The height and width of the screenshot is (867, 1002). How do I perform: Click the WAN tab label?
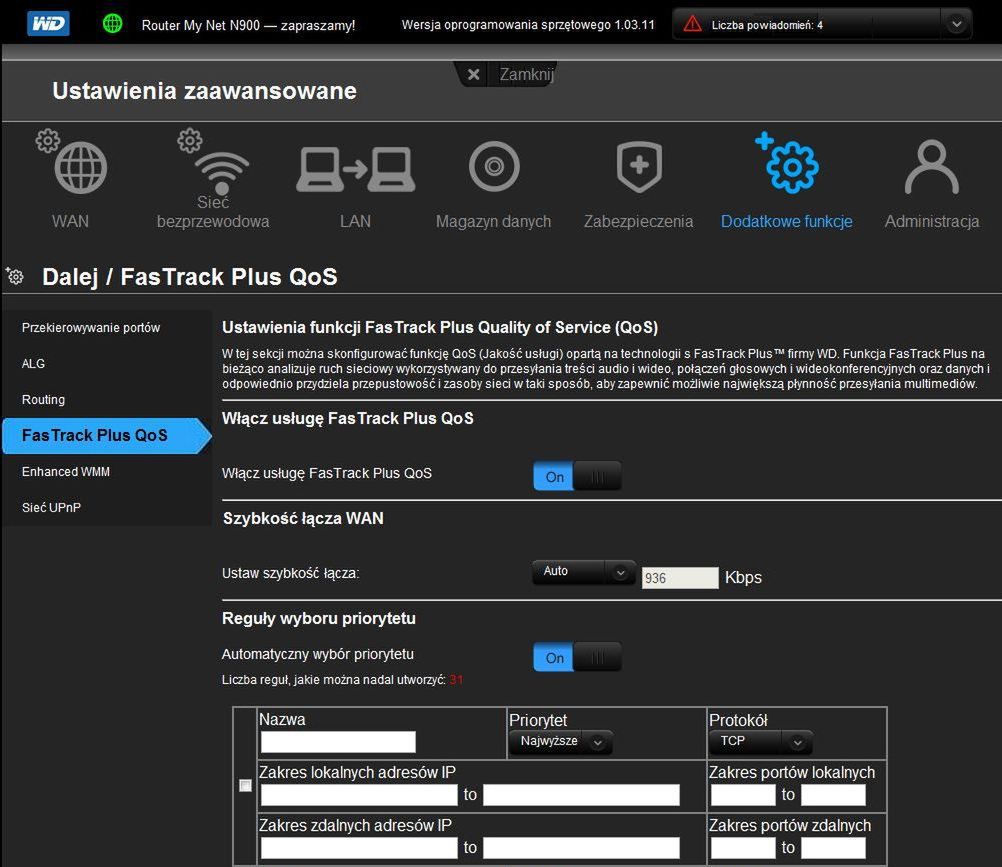coord(70,221)
